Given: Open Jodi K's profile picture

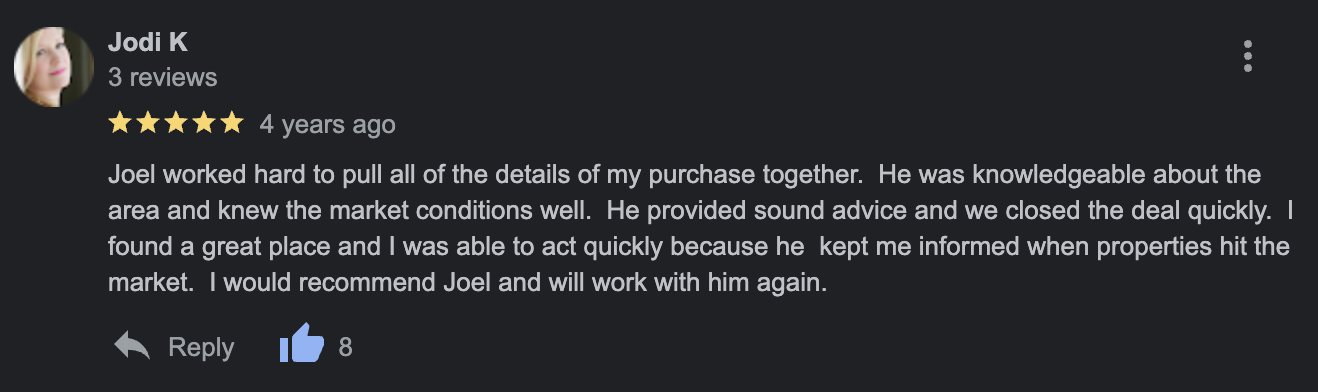Looking at the screenshot, I should (x=53, y=67).
